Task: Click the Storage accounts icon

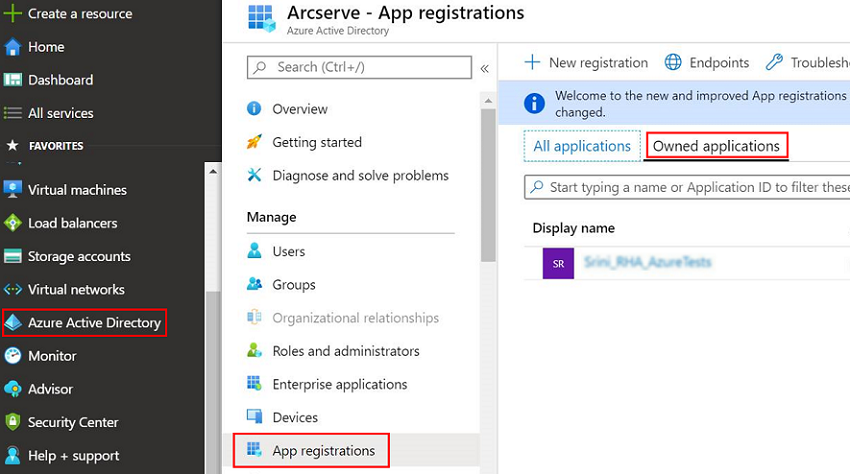Action: (x=12, y=256)
